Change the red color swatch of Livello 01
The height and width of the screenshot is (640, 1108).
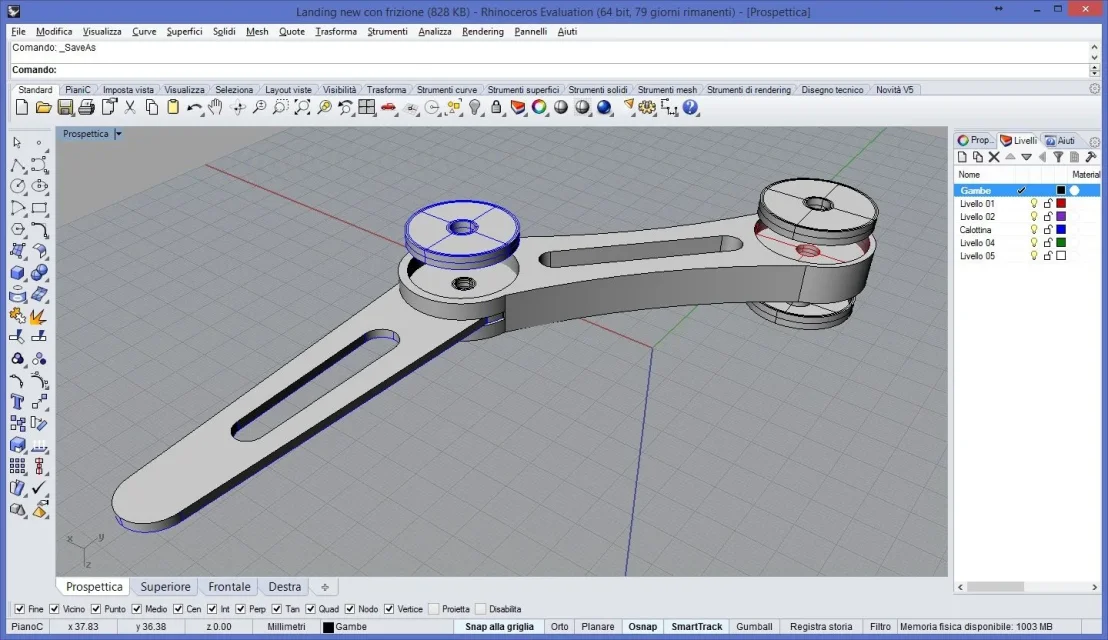(1061, 203)
